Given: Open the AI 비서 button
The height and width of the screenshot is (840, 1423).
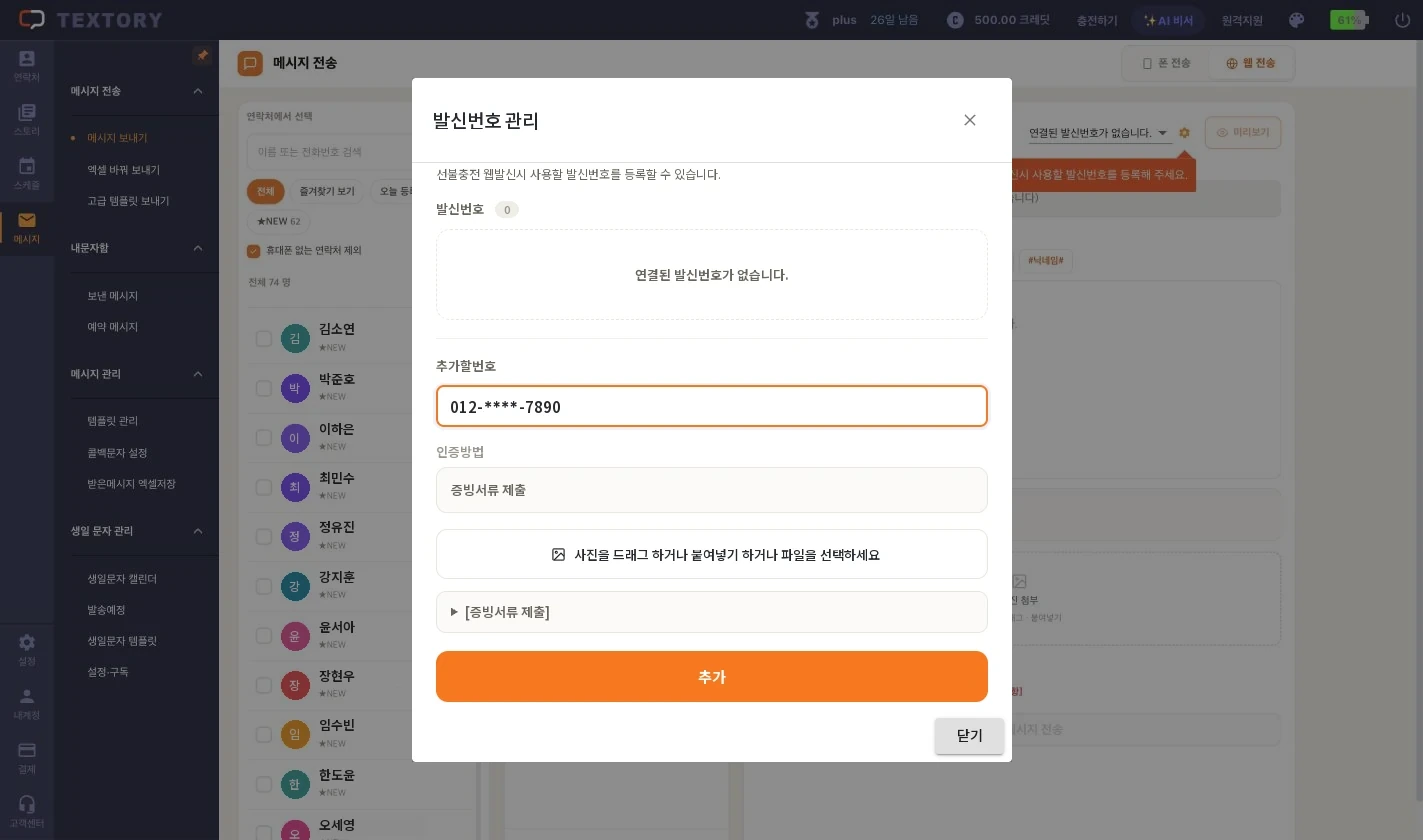Looking at the screenshot, I should 1168,20.
